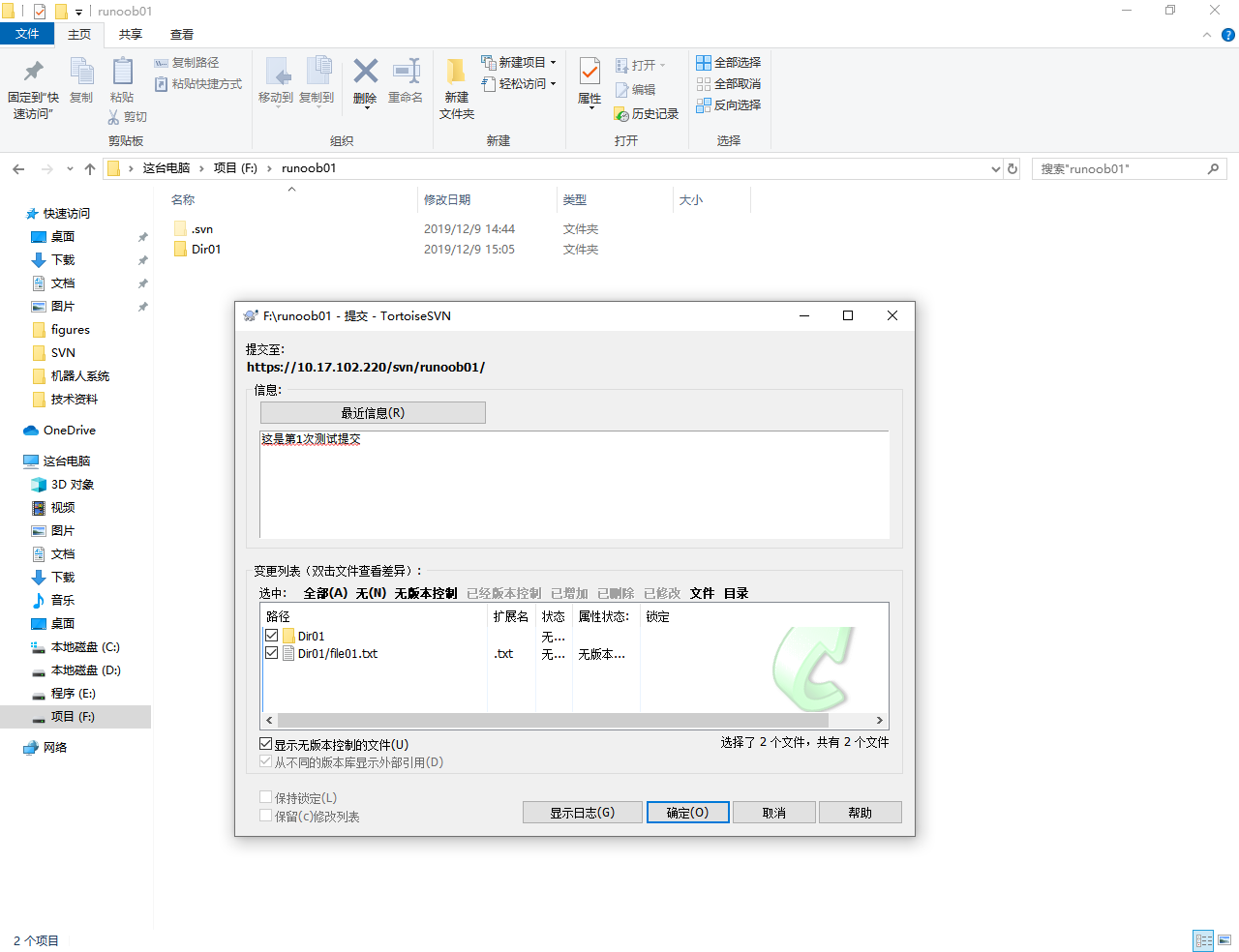The image size is (1239, 952).
Task: Click the Copy icon in ribbon
Action: point(81,71)
